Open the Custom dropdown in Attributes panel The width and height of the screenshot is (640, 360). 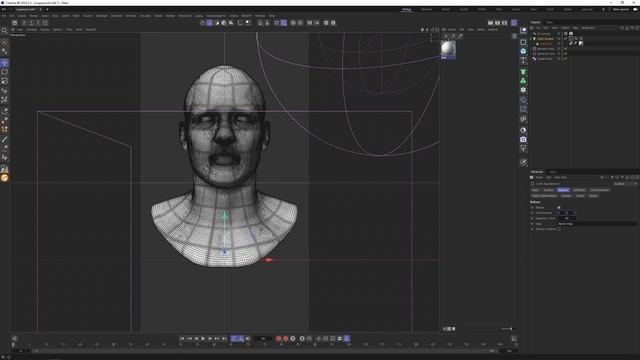pyautogui.click(x=625, y=184)
